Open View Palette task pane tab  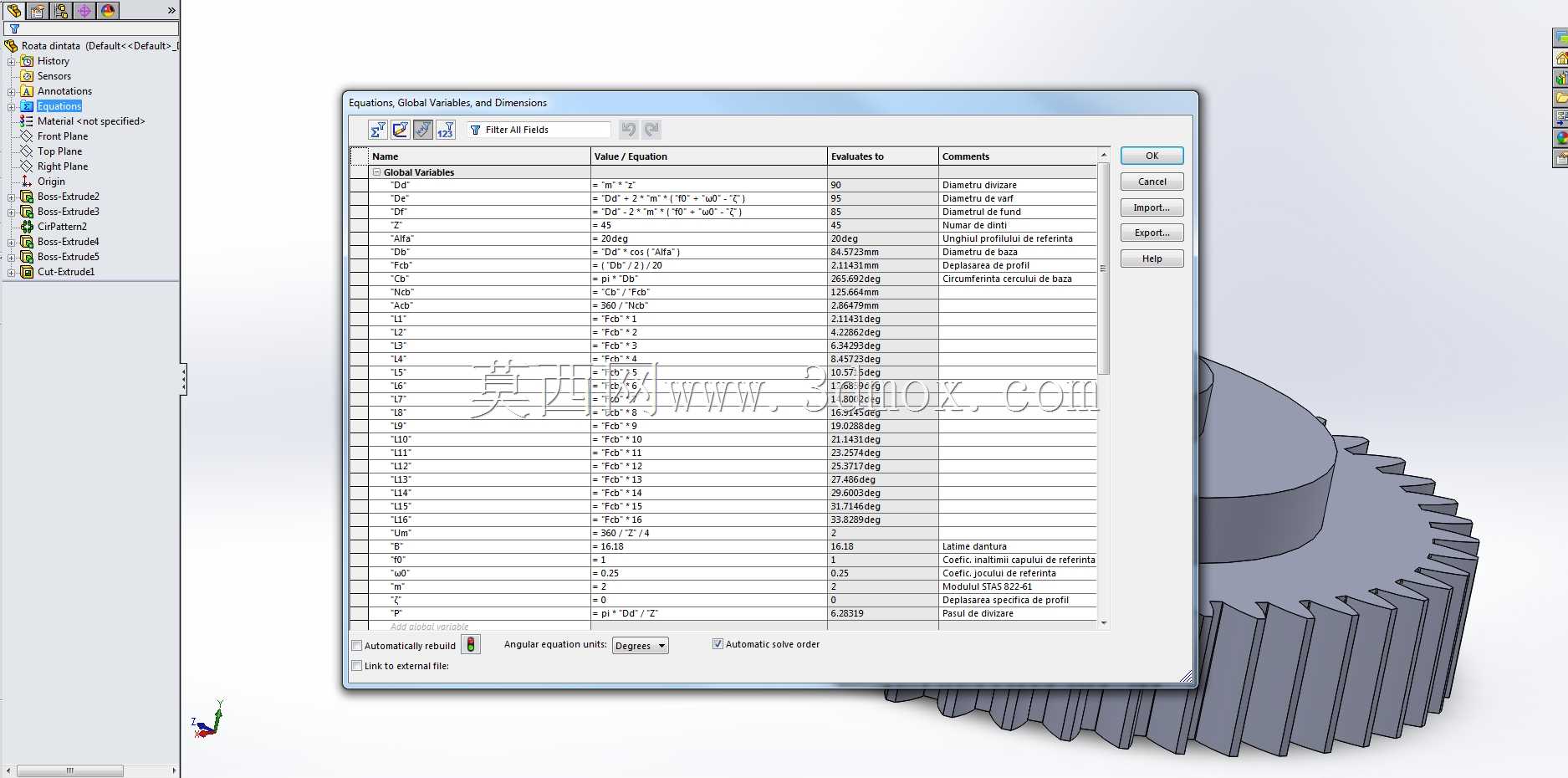point(1560,118)
